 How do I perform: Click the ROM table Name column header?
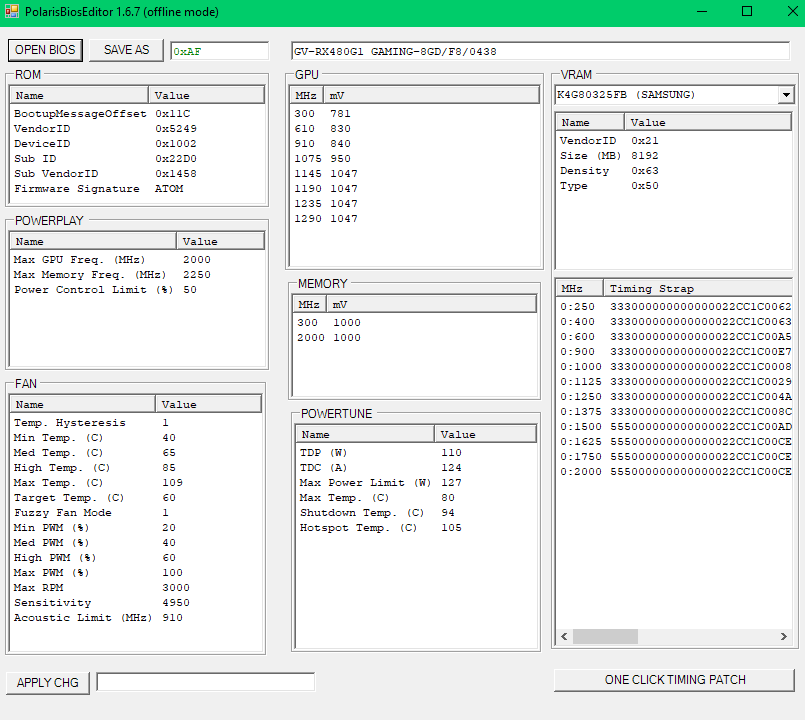pos(80,96)
